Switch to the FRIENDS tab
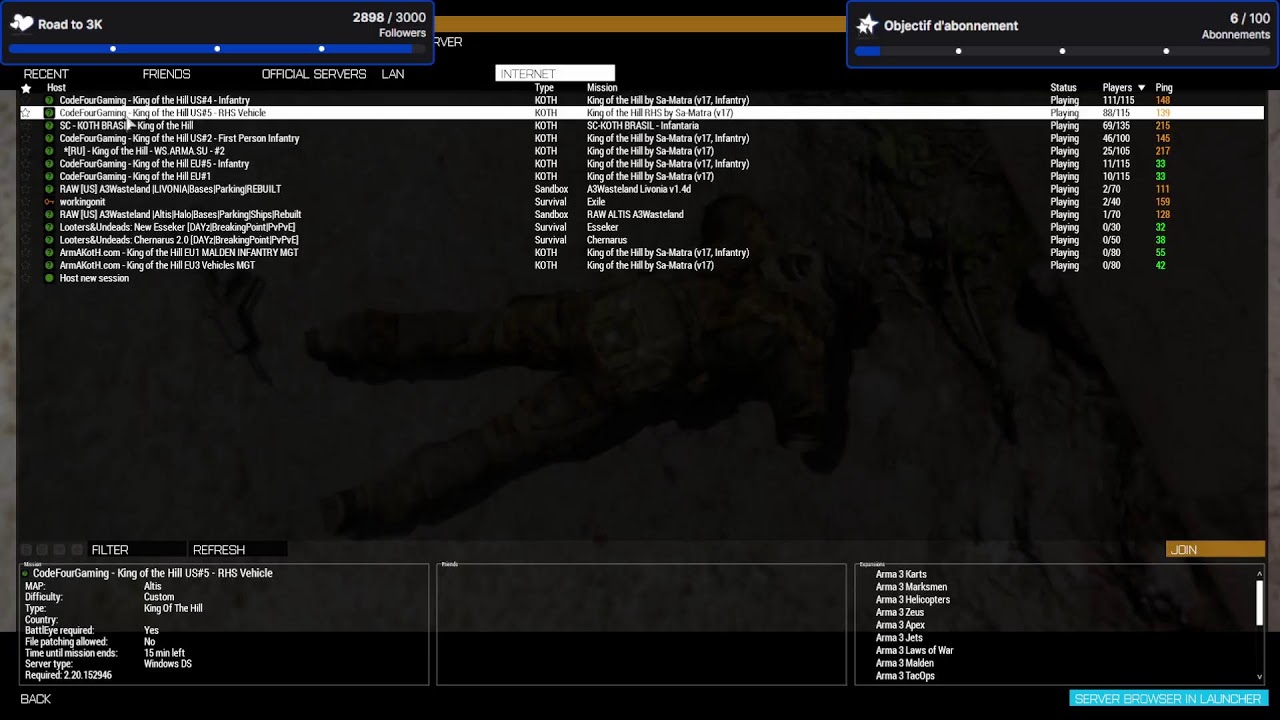 tap(166, 74)
